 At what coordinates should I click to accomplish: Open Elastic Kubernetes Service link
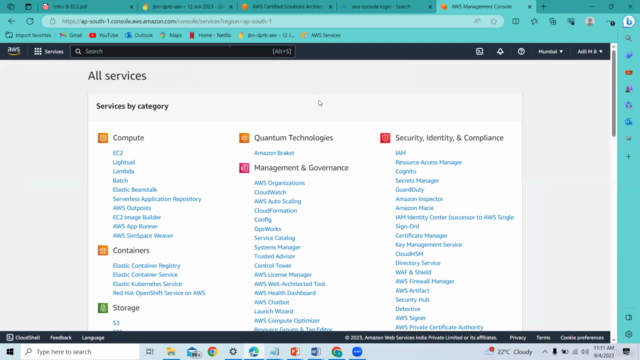click(x=147, y=284)
